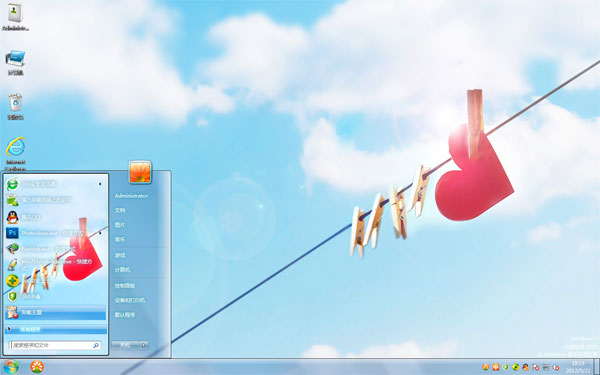This screenshot has width=600, height=375.
Task: Click the orange house tray icon
Action: [x=486, y=367]
